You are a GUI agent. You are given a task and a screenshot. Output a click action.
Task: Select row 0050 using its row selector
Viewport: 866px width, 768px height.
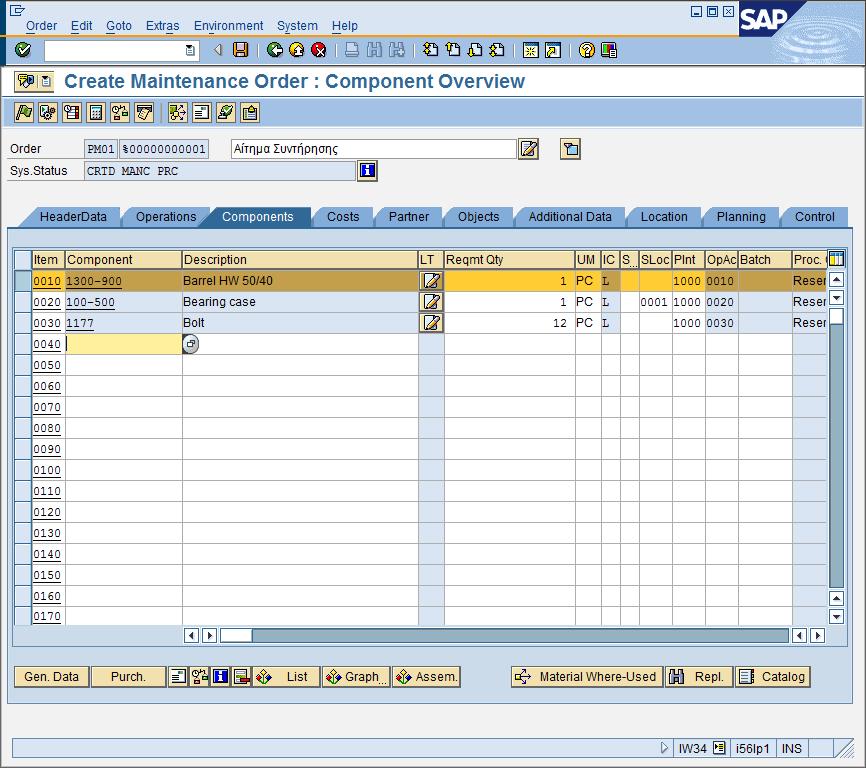(x=23, y=365)
